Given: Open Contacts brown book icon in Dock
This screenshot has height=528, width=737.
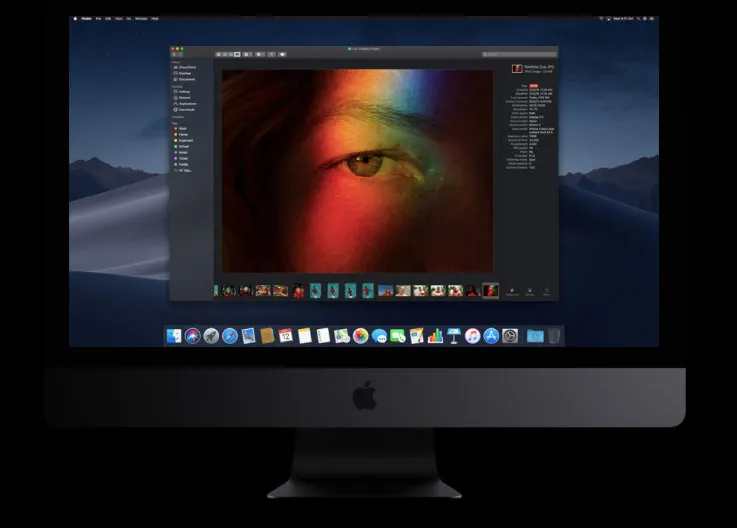Looking at the screenshot, I should pos(267,336).
